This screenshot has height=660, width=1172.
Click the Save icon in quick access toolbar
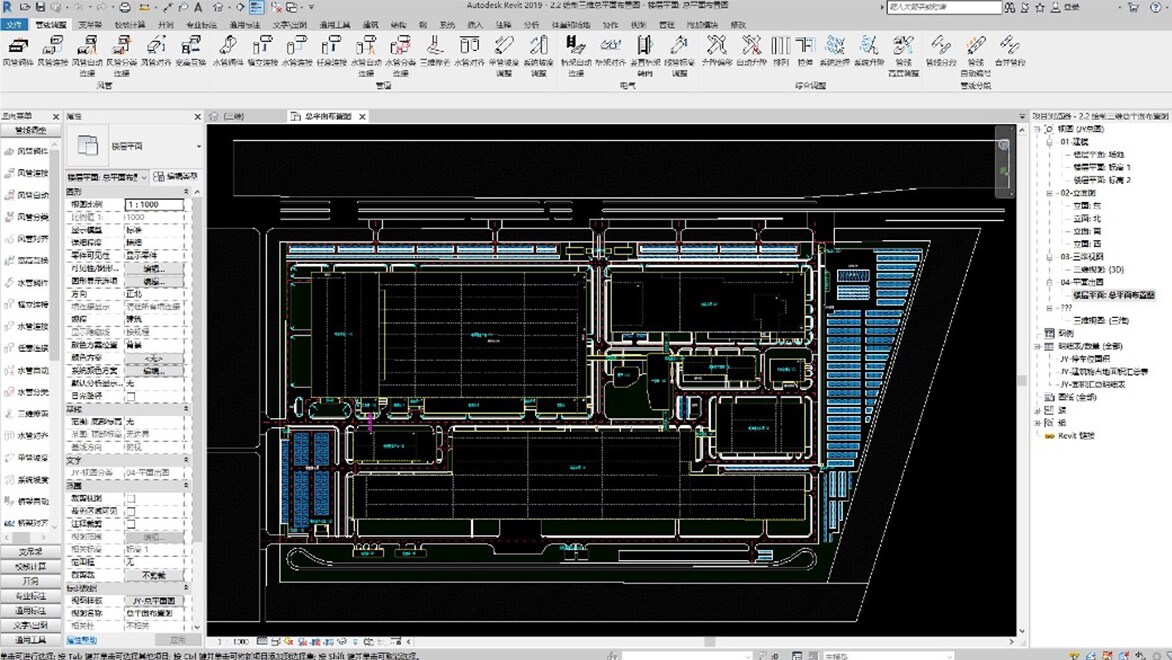pos(40,7)
